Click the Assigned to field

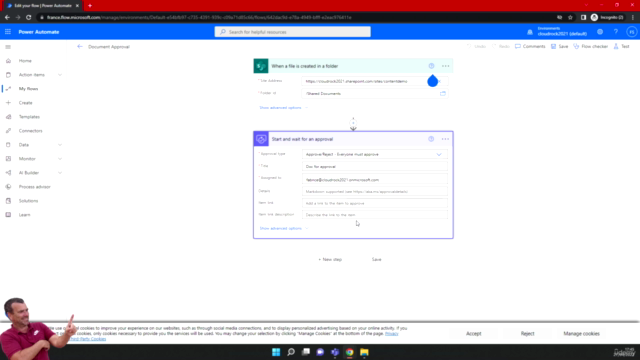[375, 180]
